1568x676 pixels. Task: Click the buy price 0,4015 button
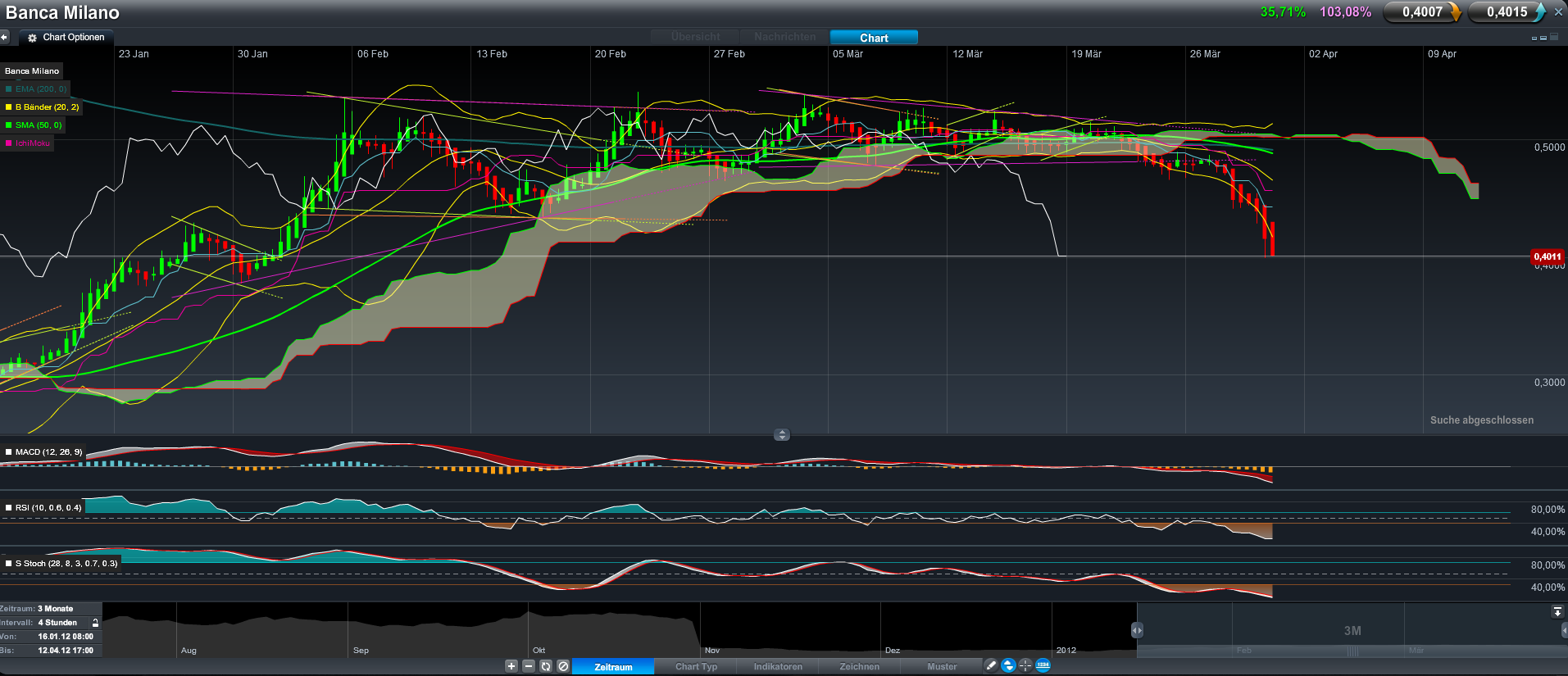[x=1507, y=12]
